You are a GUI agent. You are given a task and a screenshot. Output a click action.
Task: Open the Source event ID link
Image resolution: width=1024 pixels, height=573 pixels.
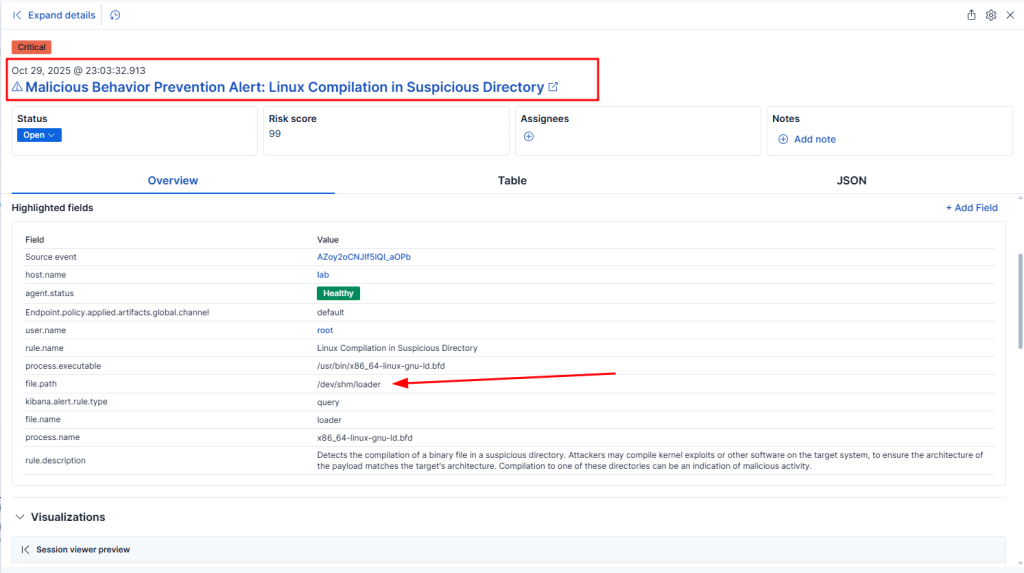(364, 257)
